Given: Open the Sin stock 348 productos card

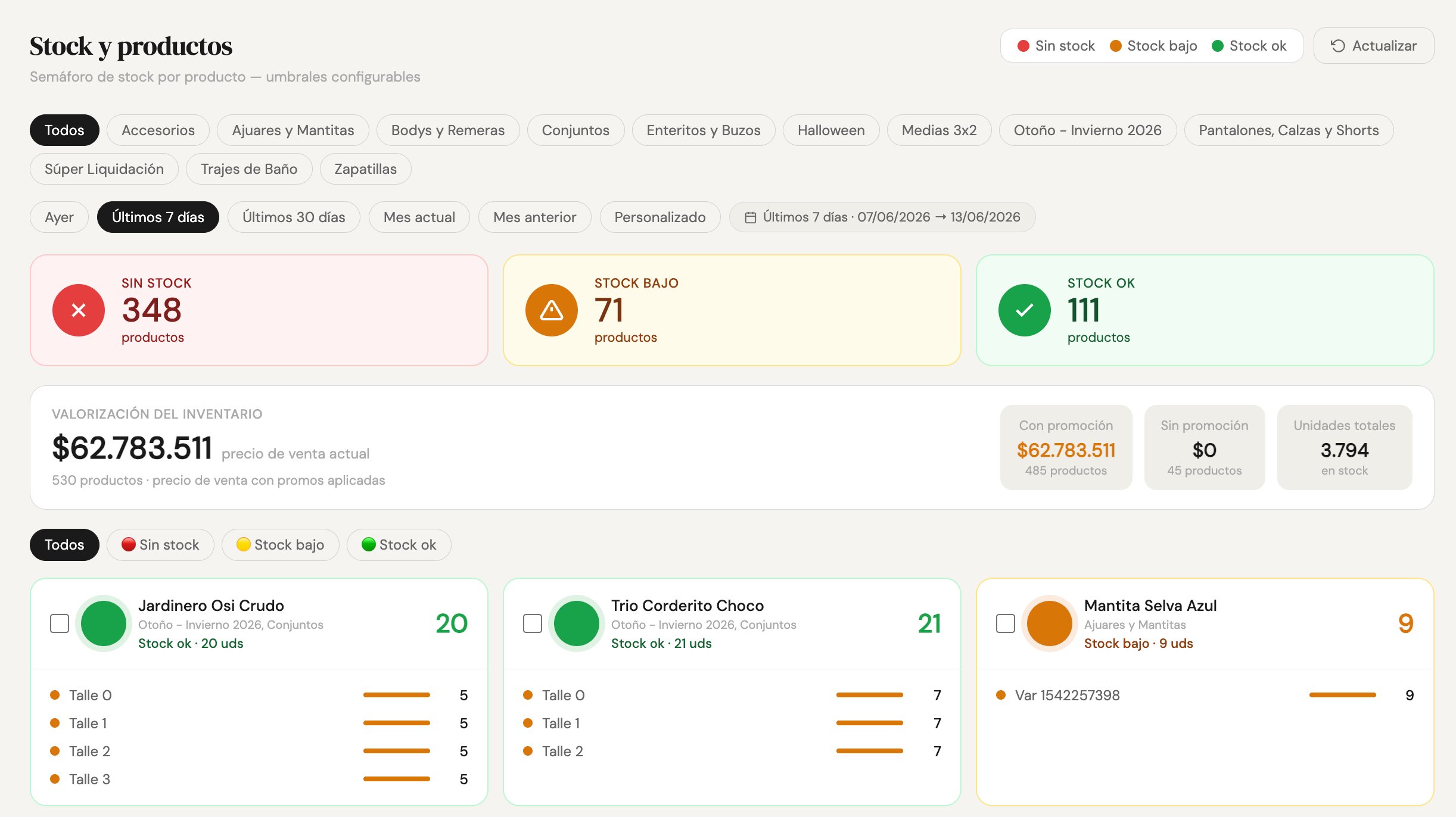Looking at the screenshot, I should (259, 310).
